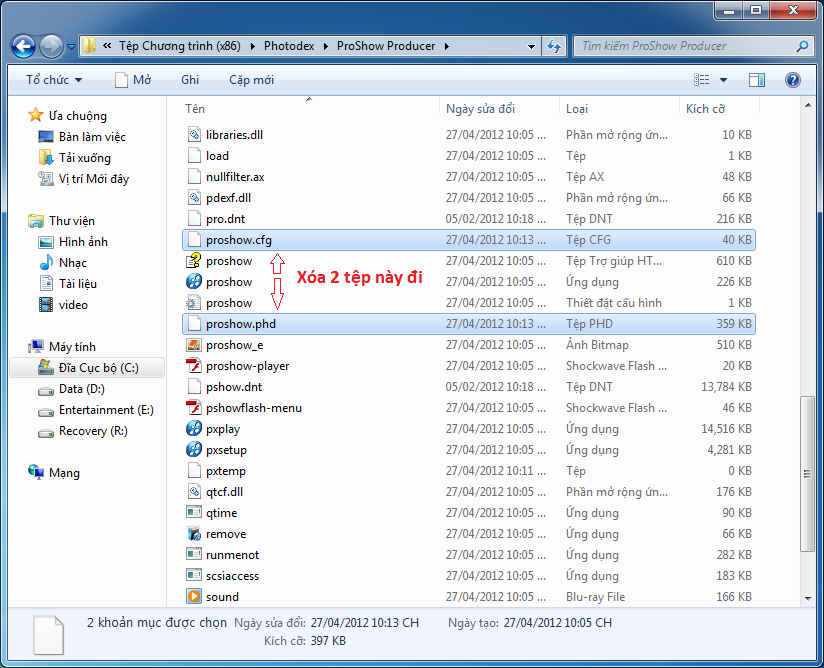The image size is (824, 668).
Task: Open Bàn làm việc in the sidebar
Action: [x=82, y=137]
